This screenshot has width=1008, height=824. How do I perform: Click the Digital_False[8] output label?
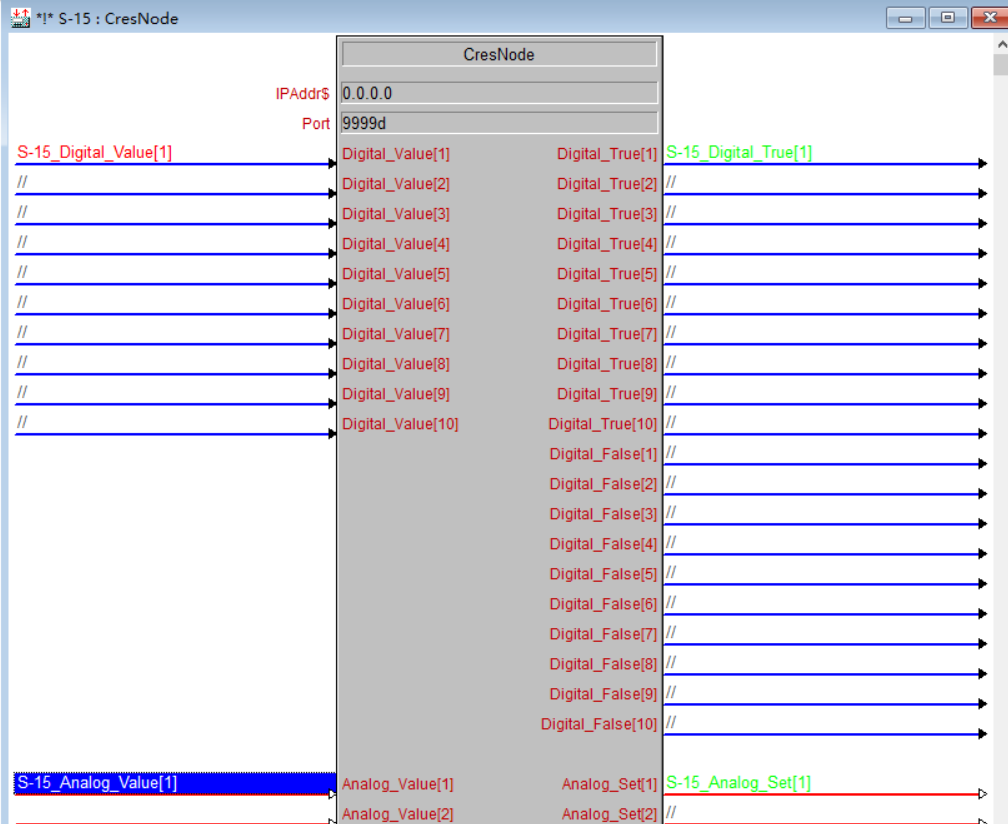pyautogui.click(x=604, y=664)
